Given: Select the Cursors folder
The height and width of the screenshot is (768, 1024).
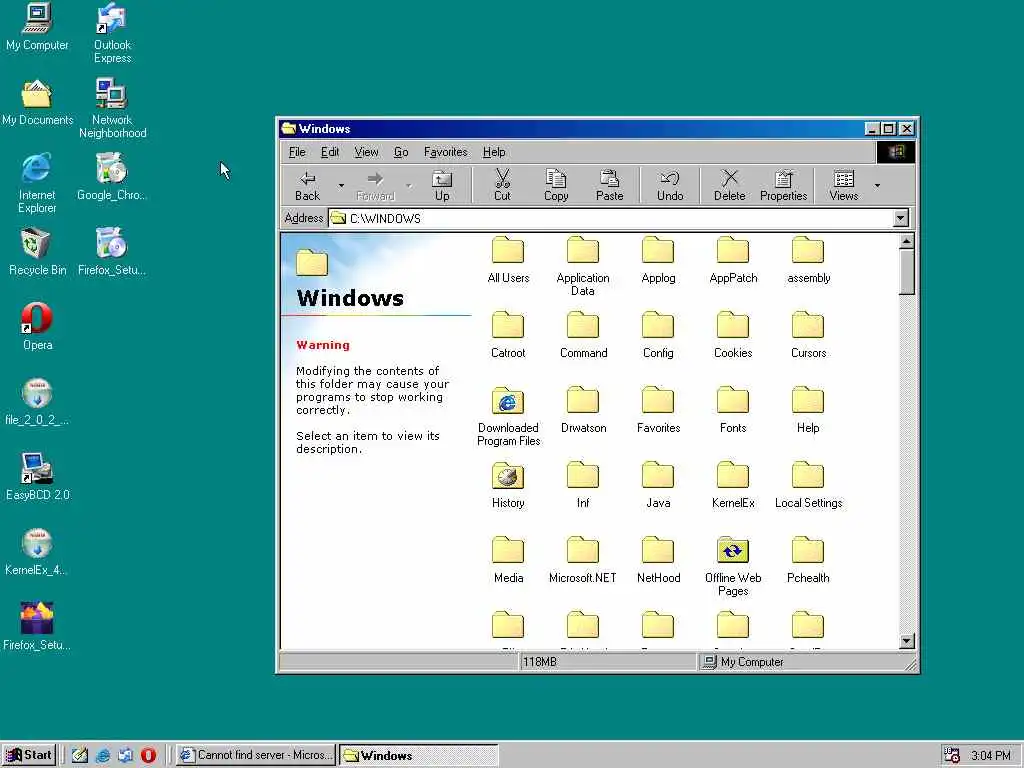Looking at the screenshot, I should point(808,335).
